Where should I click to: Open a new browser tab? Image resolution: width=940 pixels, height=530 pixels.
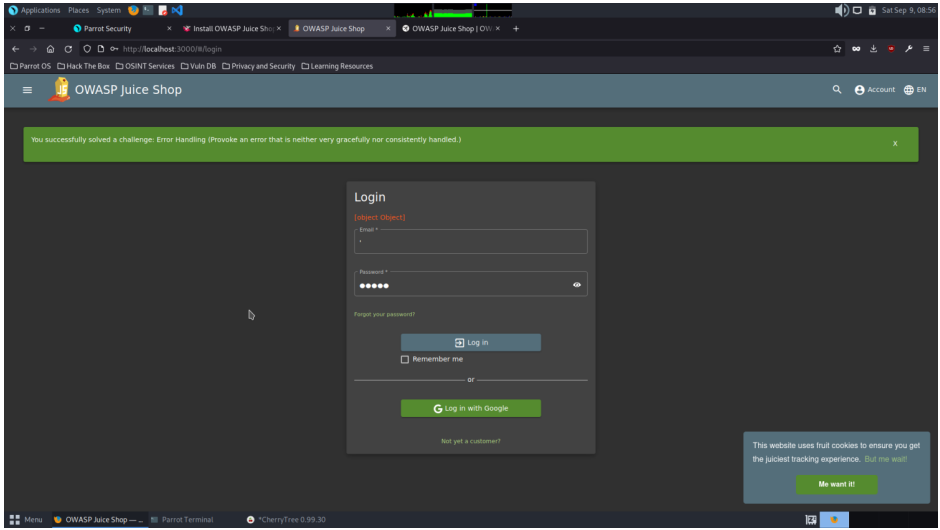pyautogui.click(x=516, y=28)
